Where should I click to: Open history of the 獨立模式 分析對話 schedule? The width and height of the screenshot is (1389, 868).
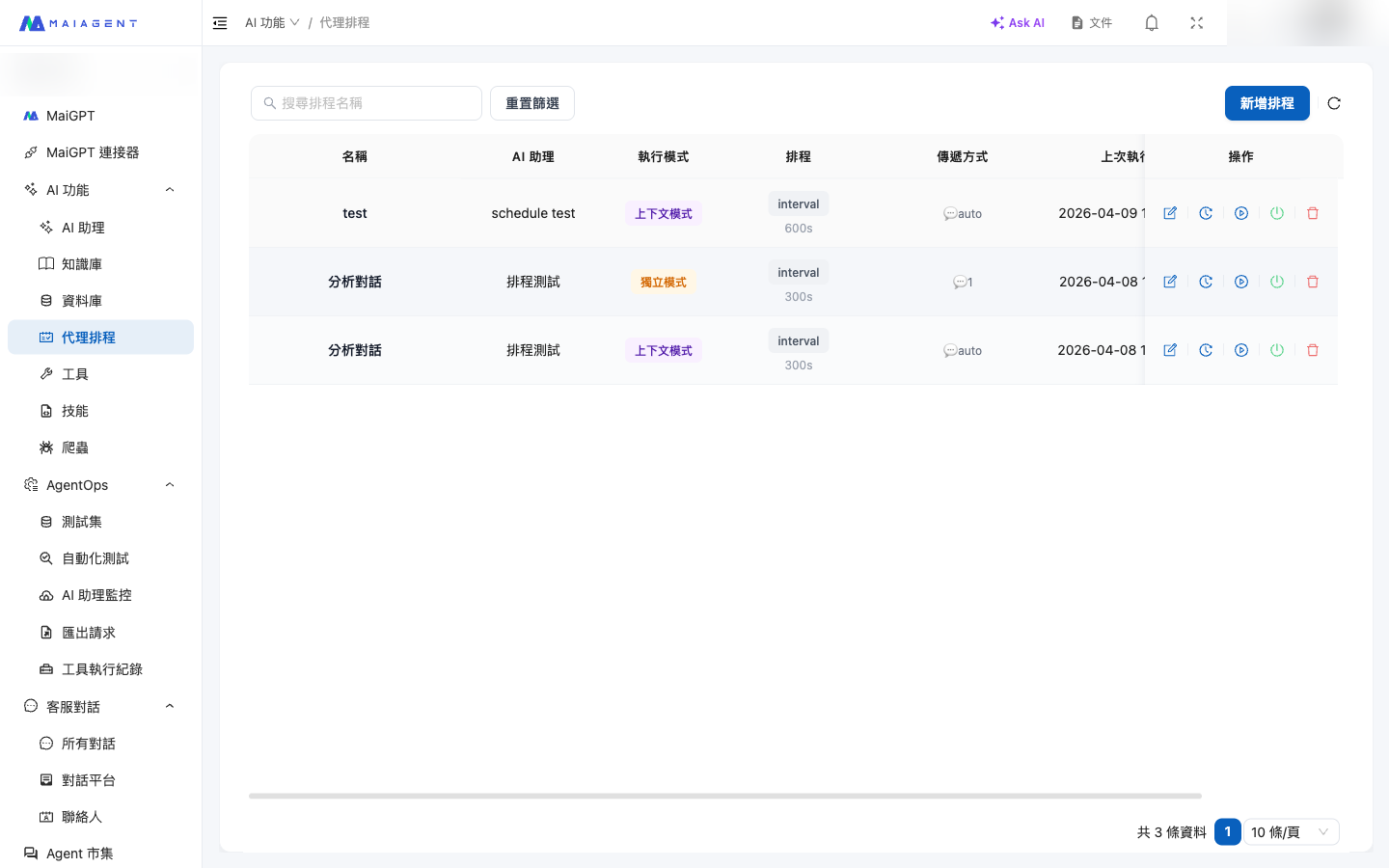[1206, 282]
